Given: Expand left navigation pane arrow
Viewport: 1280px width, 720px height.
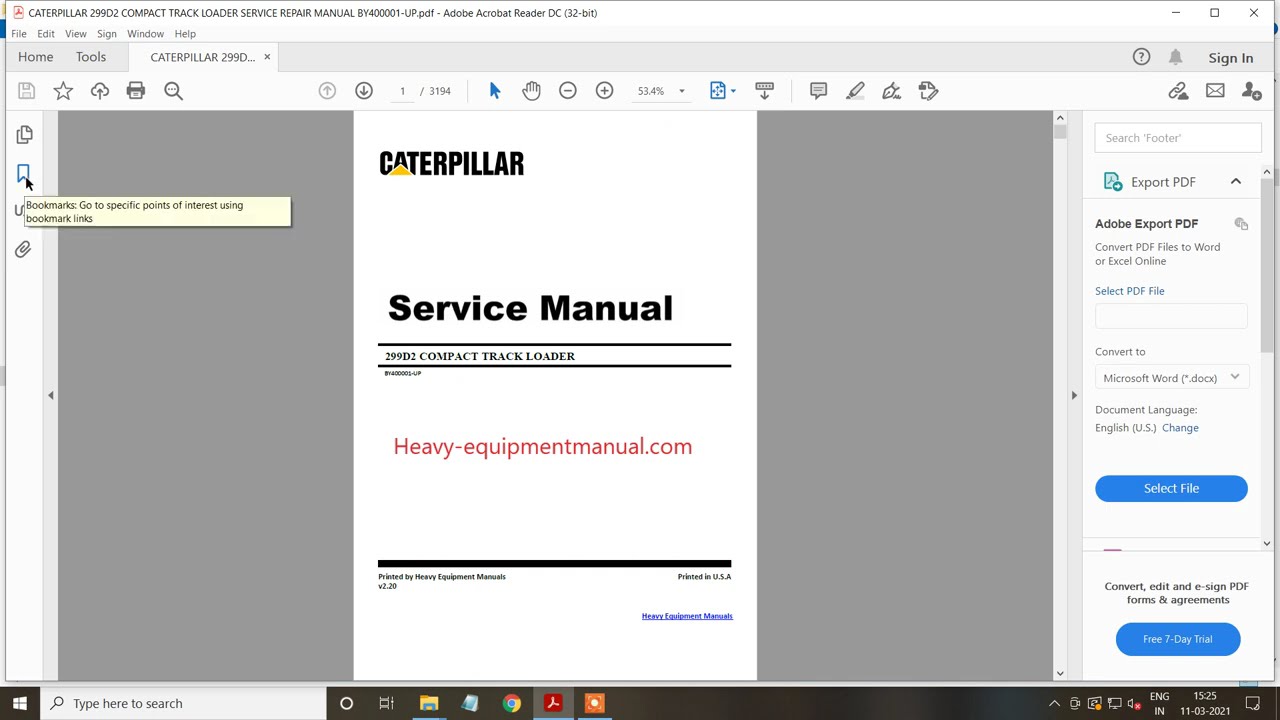Looking at the screenshot, I should pos(51,395).
